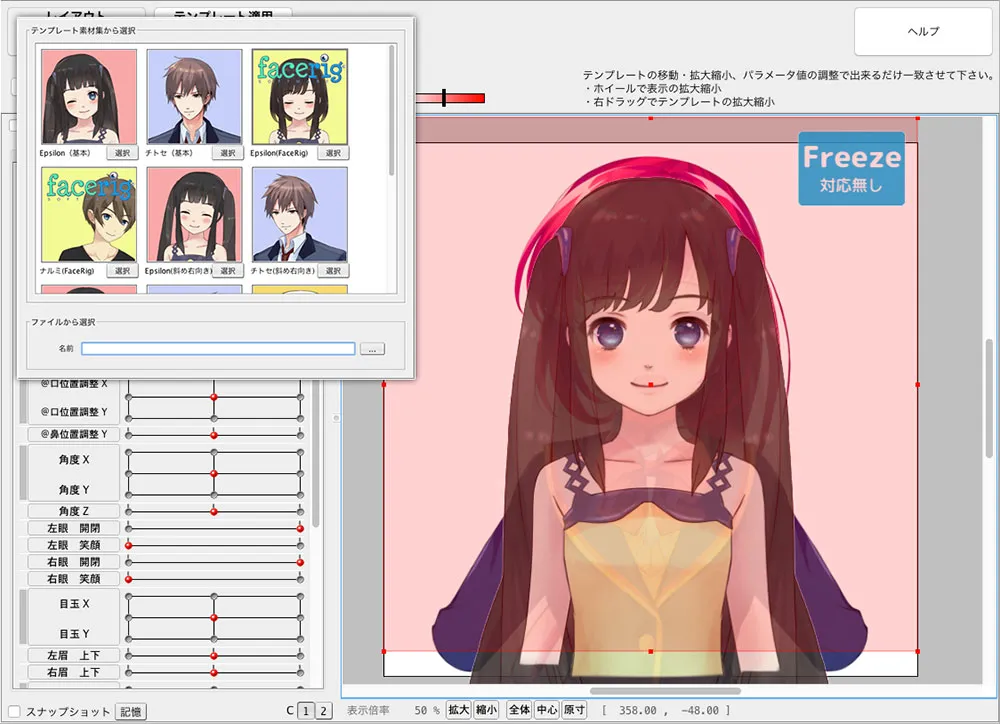Click the 左眼 開閉 slider handle
The image size is (1000, 724).
click(x=300, y=528)
